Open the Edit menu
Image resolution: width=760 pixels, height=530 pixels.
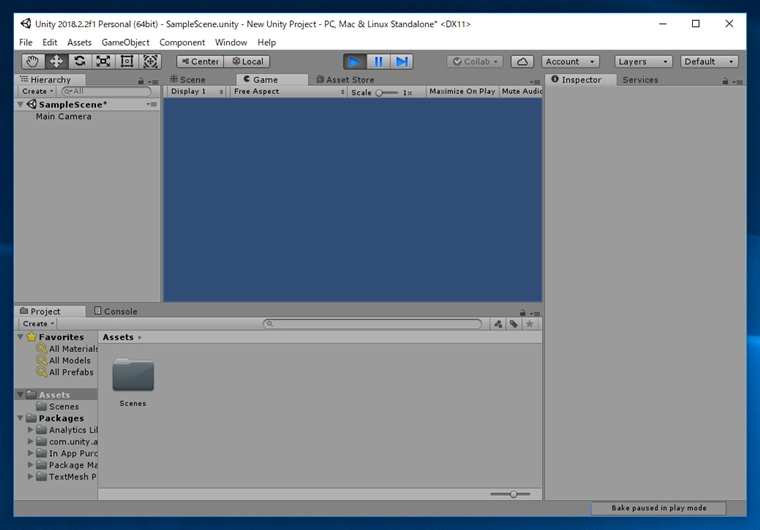pos(49,43)
